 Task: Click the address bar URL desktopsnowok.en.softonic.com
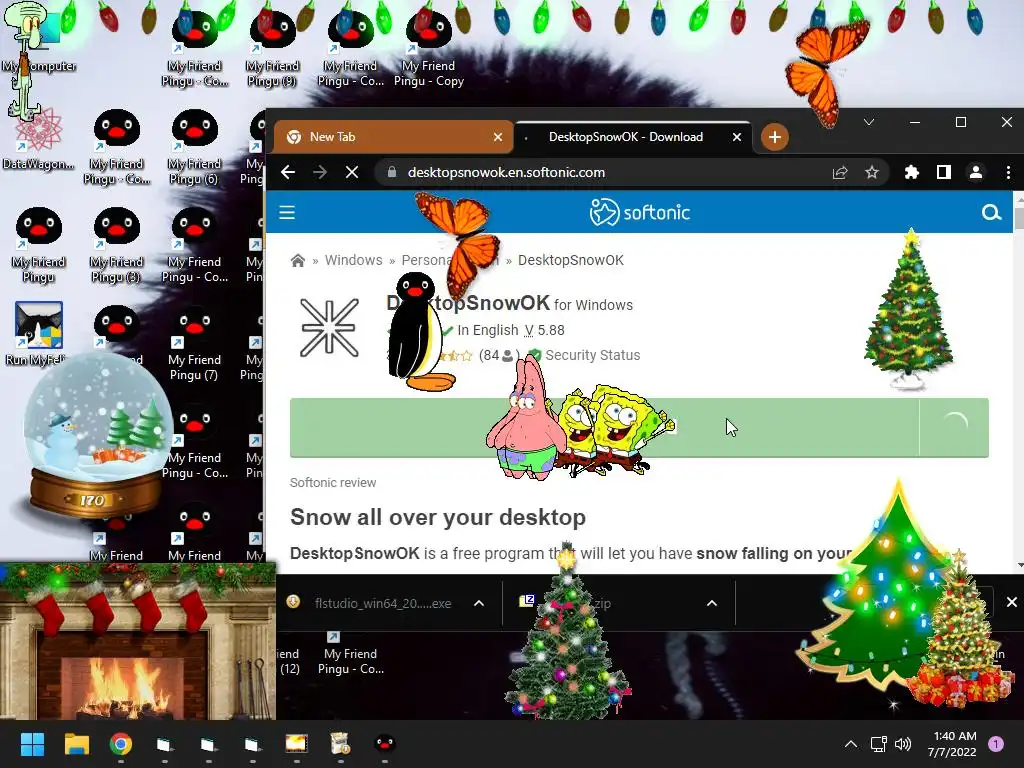click(x=506, y=172)
